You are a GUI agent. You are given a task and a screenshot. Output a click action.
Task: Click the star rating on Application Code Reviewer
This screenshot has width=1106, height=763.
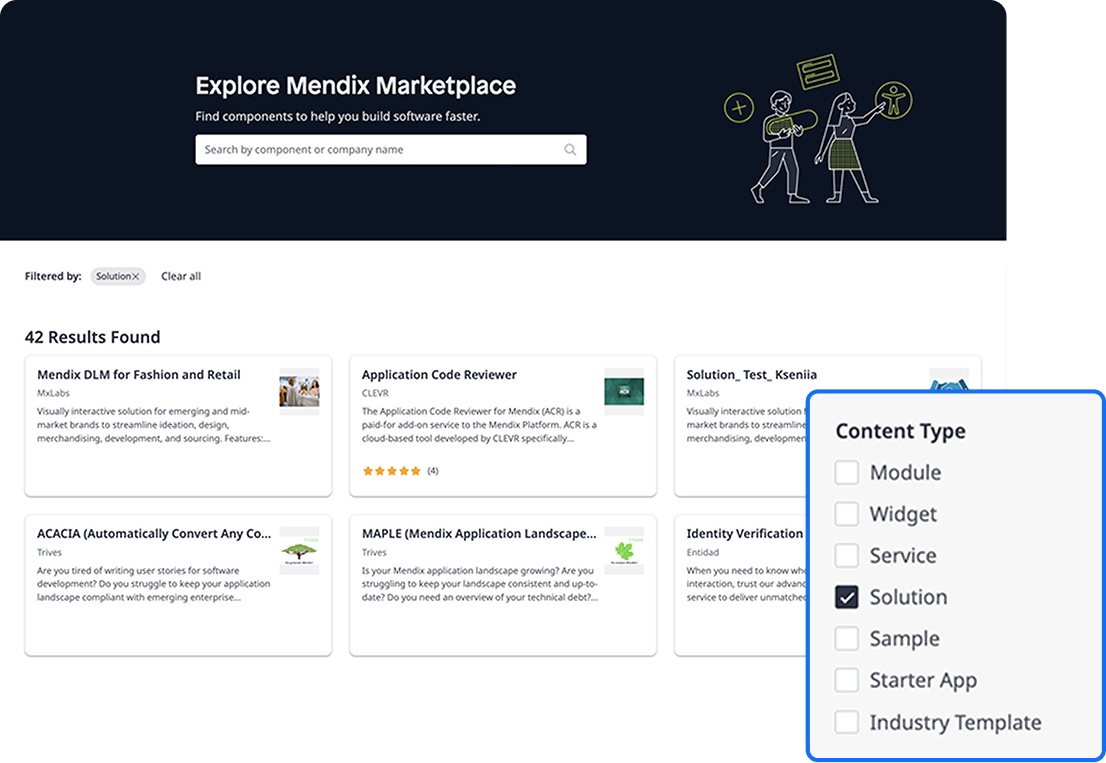click(391, 471)
